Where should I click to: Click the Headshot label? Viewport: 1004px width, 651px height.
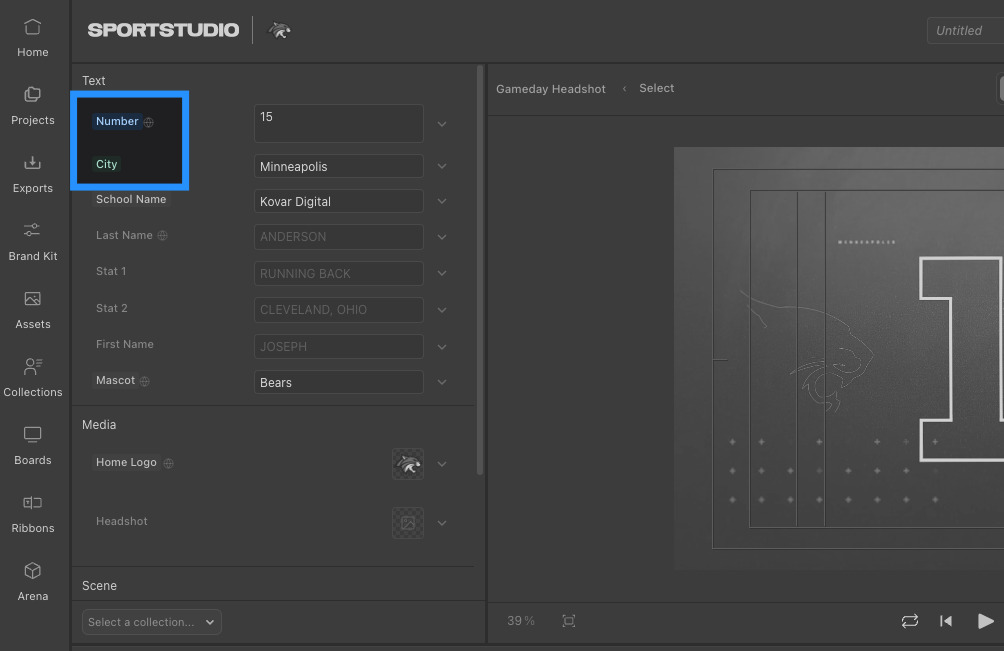tap(122, 521)
